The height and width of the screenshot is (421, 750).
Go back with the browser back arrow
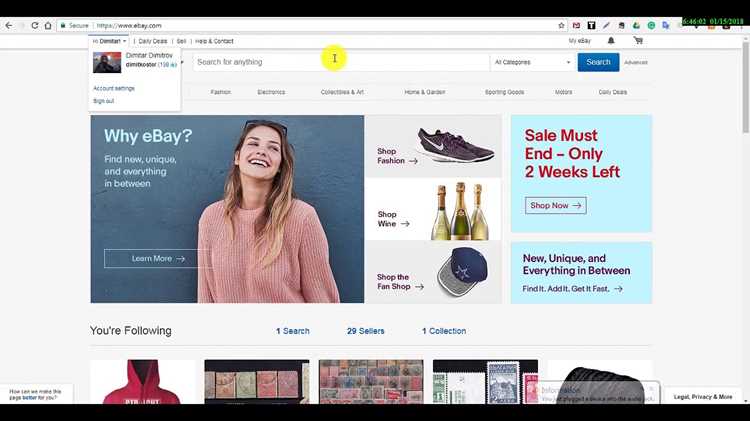click(9, 25)
